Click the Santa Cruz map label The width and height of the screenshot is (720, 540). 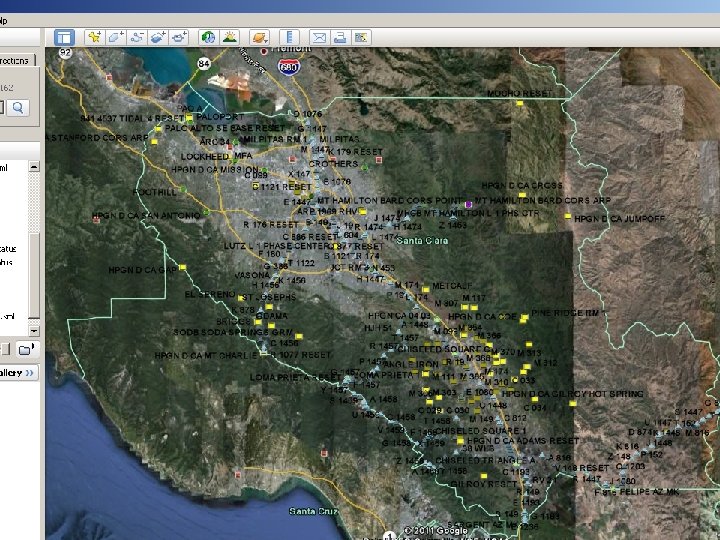[x=314, y=511]
